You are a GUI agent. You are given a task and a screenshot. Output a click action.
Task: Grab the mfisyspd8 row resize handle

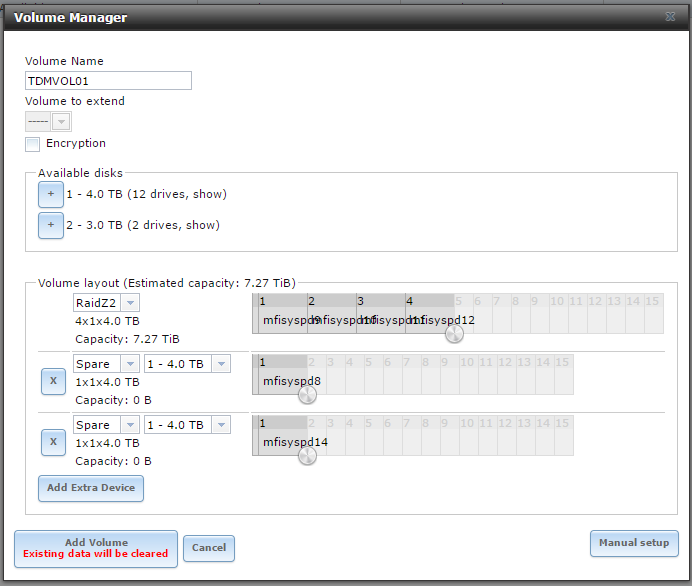(x=307, y=395)
